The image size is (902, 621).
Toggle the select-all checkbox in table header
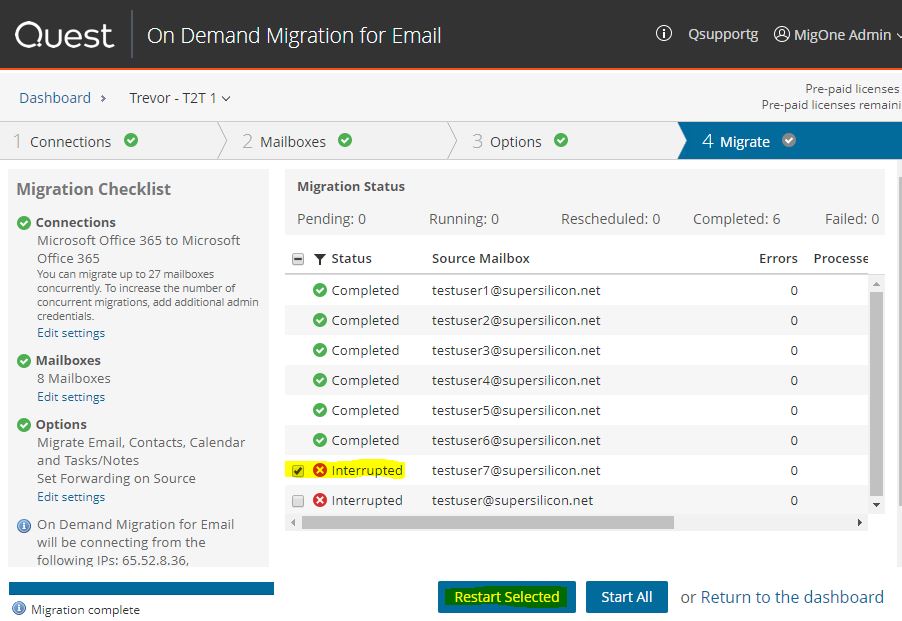pos(298,259)
